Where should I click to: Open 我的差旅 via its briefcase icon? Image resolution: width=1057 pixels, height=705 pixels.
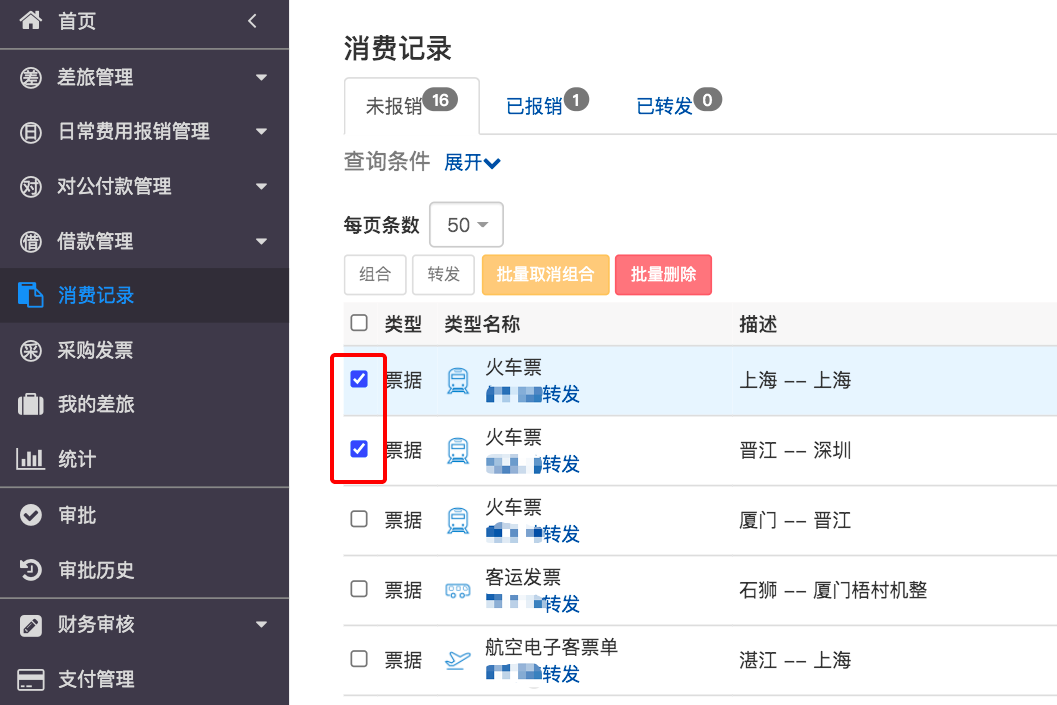30,404
